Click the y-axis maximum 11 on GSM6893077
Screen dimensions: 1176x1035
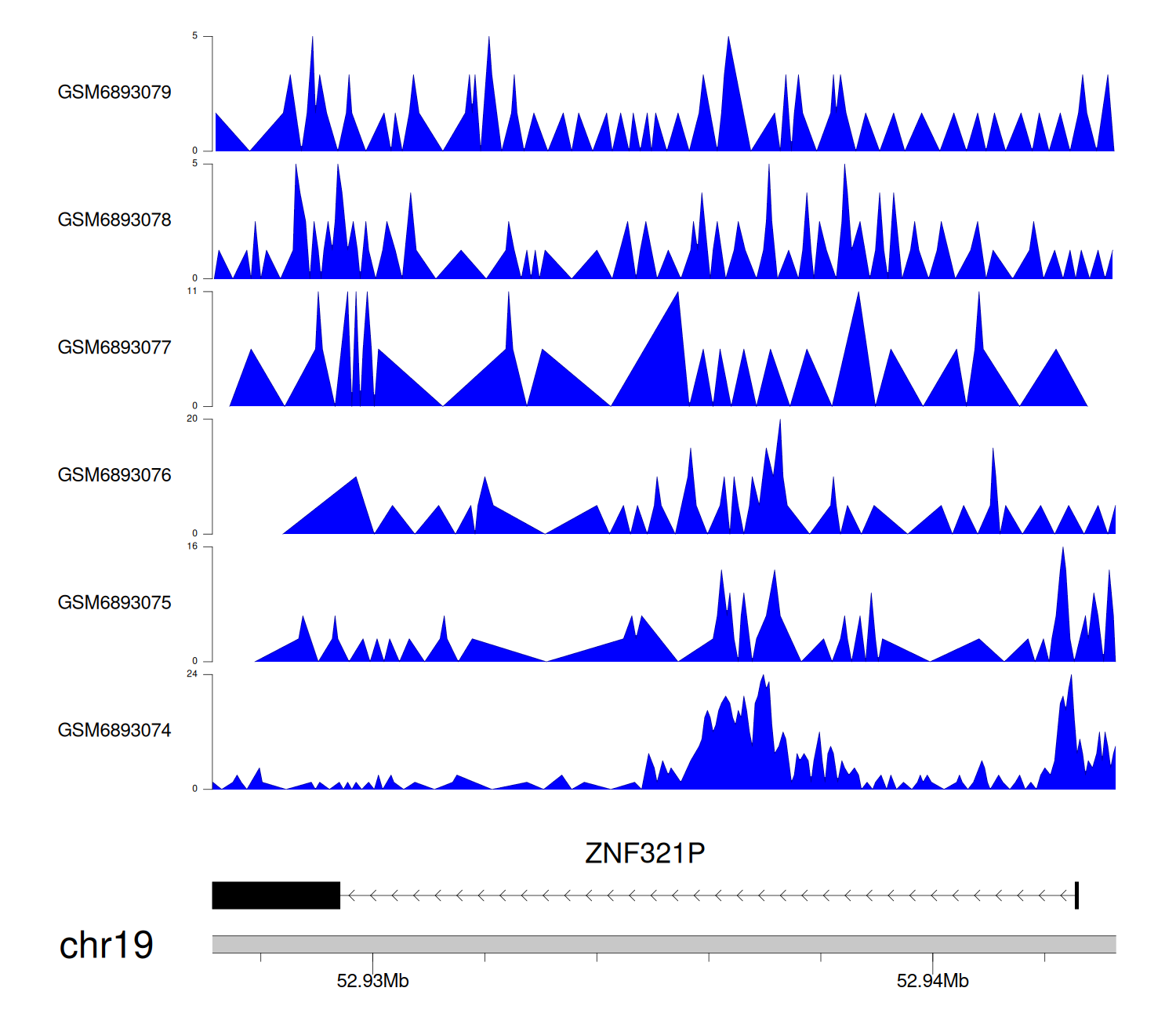coord(192,291)
